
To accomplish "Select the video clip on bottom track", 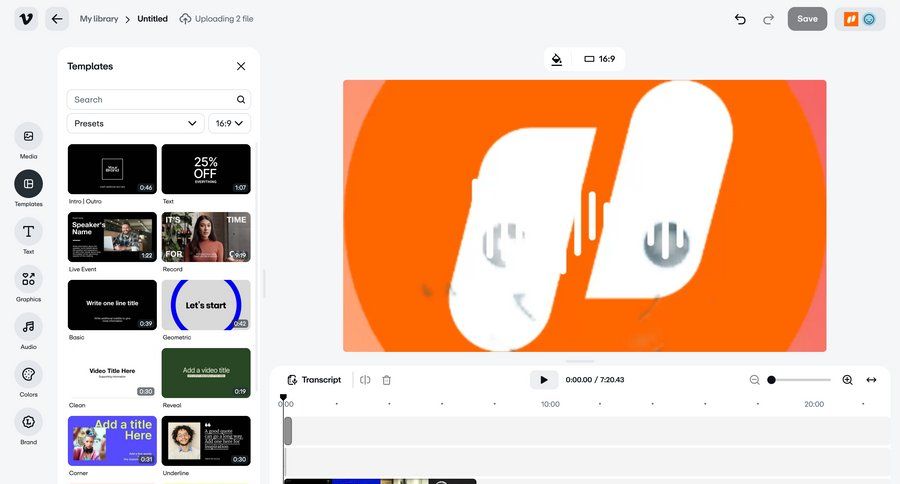I will tap(380, 481).
